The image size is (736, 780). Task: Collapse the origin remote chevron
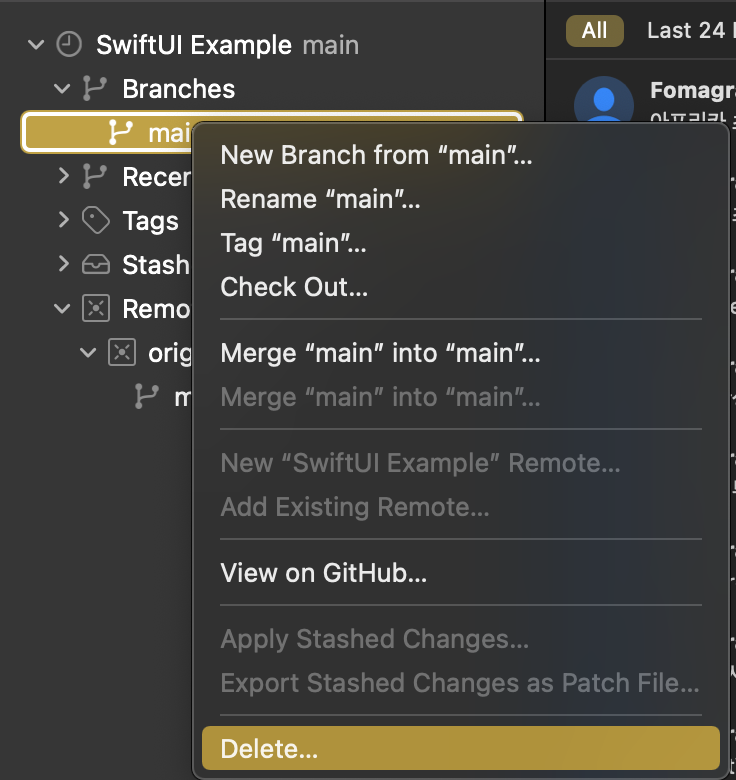point(88,353)
